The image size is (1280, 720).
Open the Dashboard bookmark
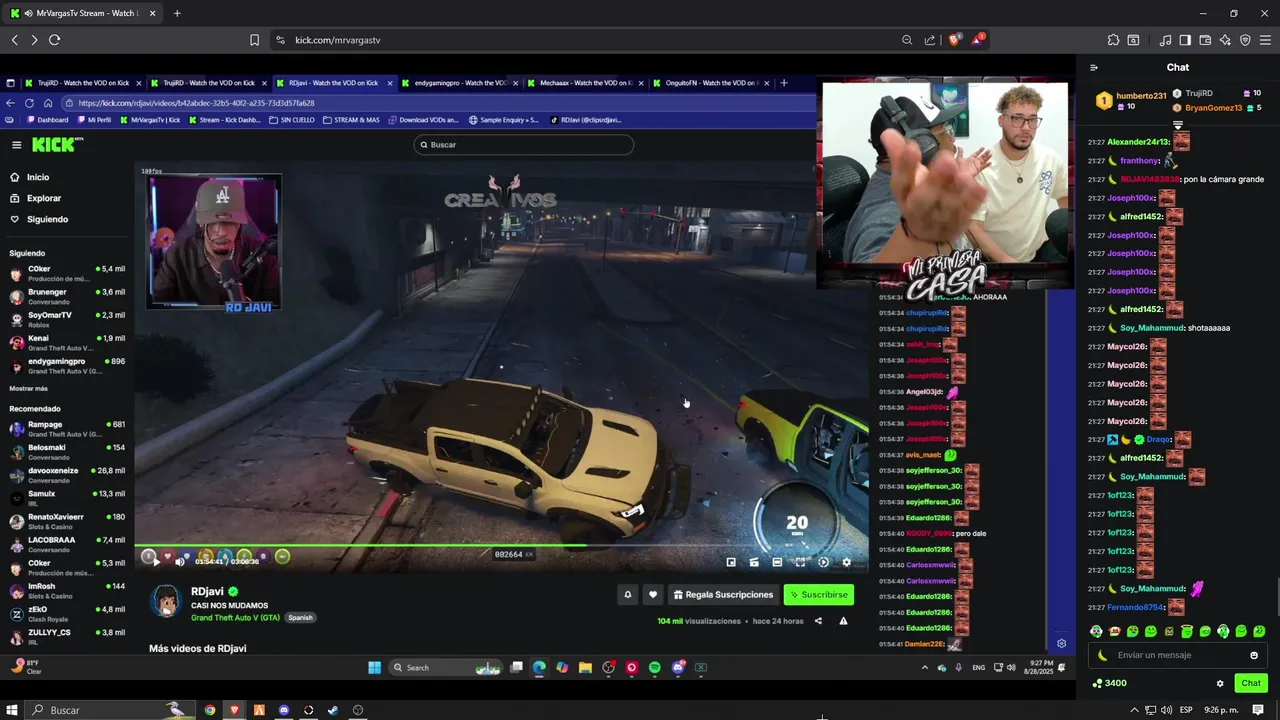[48, 120]
